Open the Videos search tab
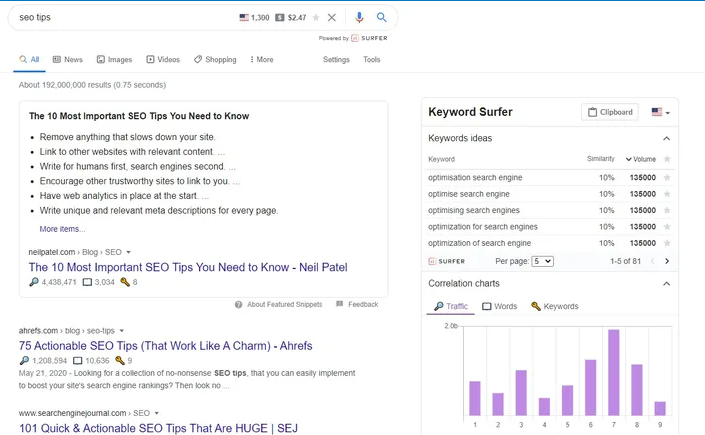 [163, 59]
